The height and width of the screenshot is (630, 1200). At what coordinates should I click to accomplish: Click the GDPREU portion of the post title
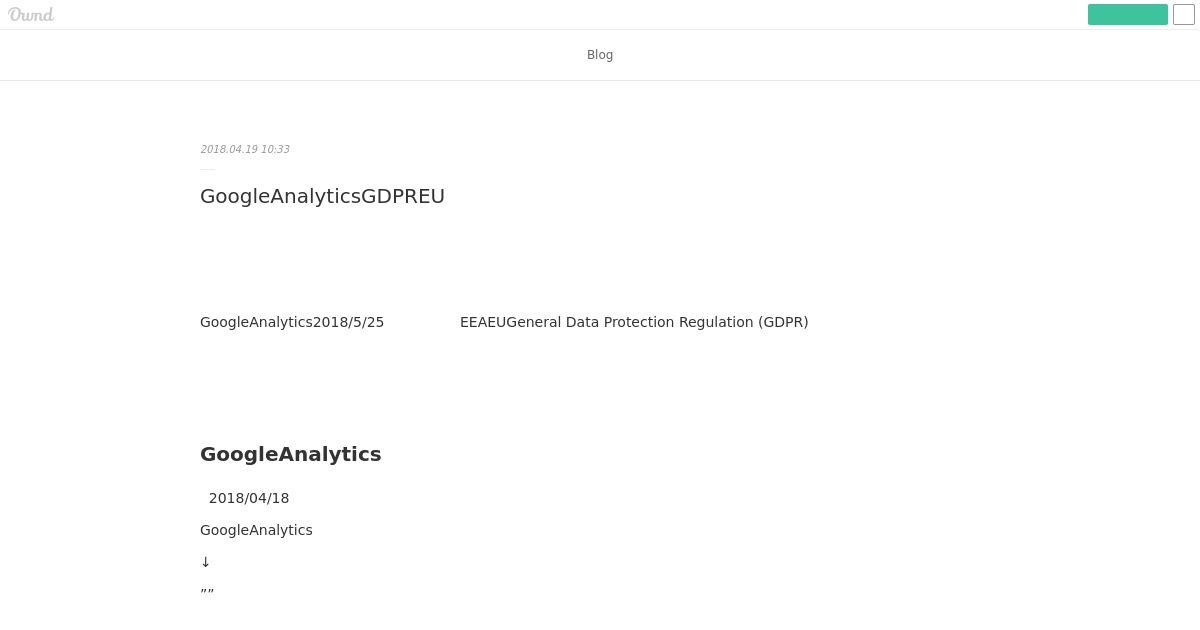pyautogui.click(x=403, y=196)
